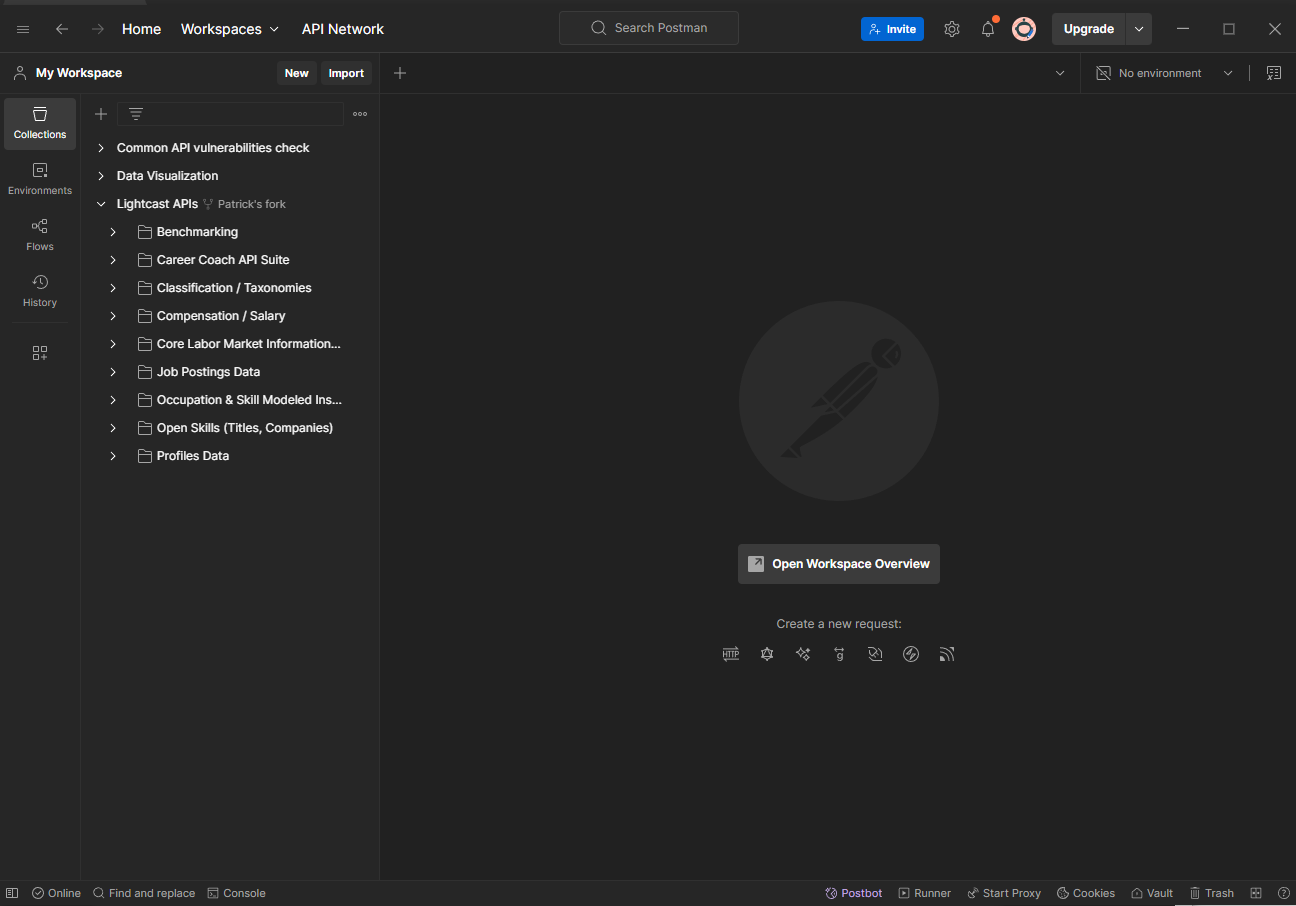Go to Home

coord(141,29)
